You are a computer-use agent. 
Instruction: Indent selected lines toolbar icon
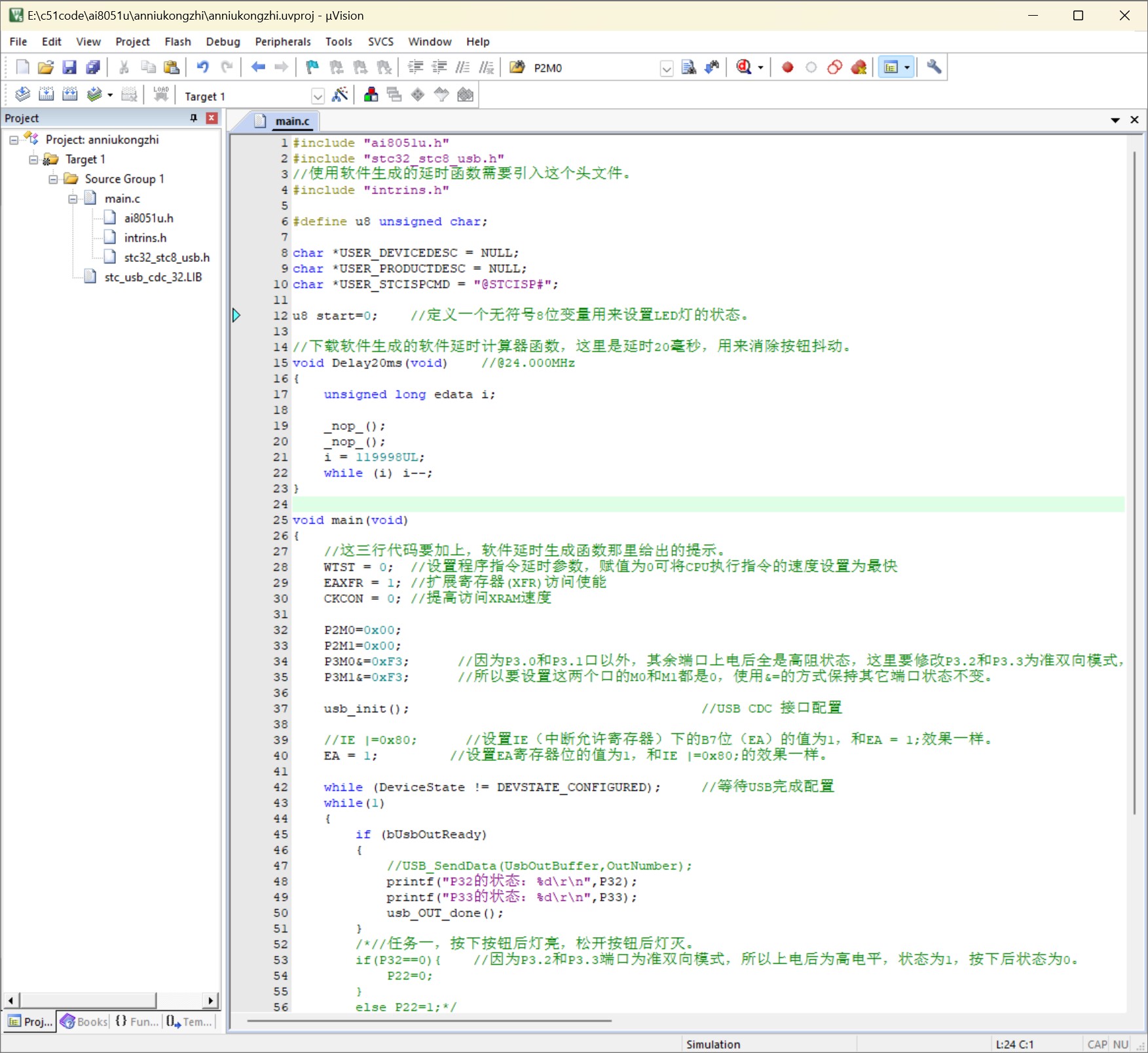coord(415,67)
